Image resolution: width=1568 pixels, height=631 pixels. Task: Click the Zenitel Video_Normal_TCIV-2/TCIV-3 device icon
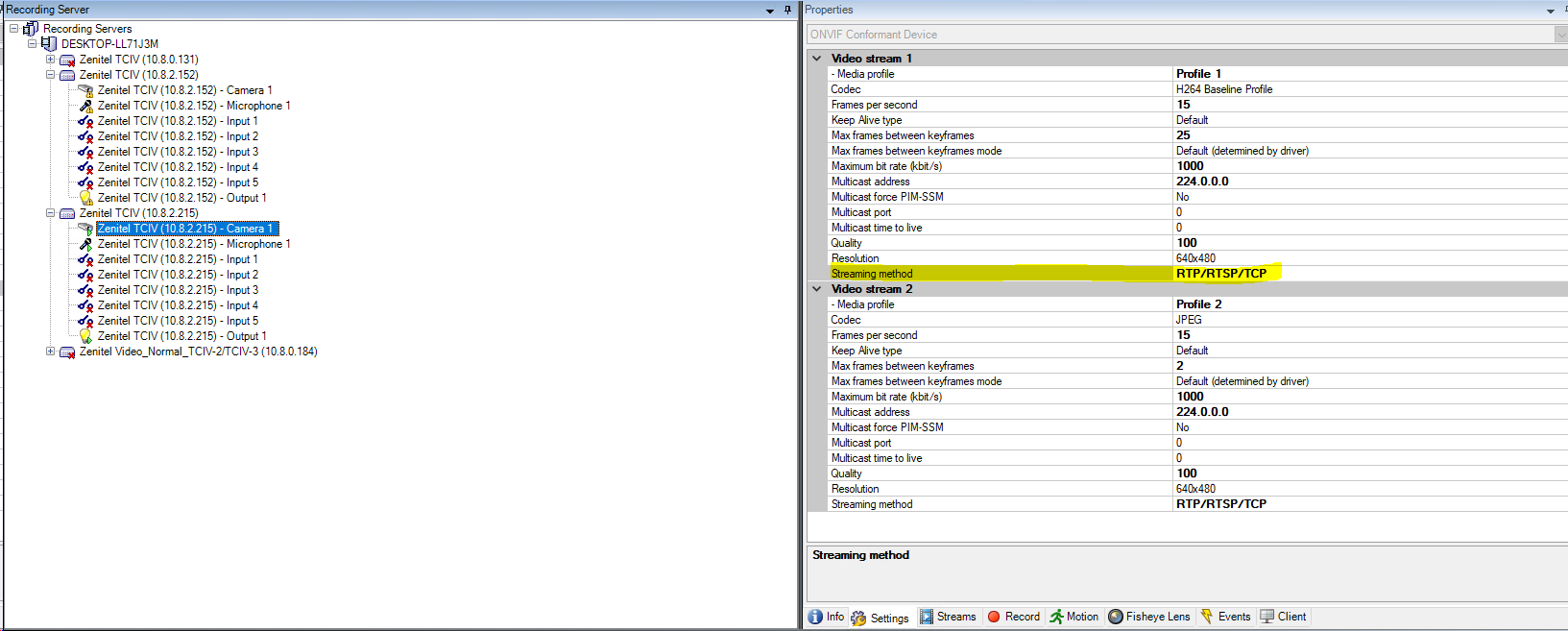pyautogui.click(x=67, y=352)
